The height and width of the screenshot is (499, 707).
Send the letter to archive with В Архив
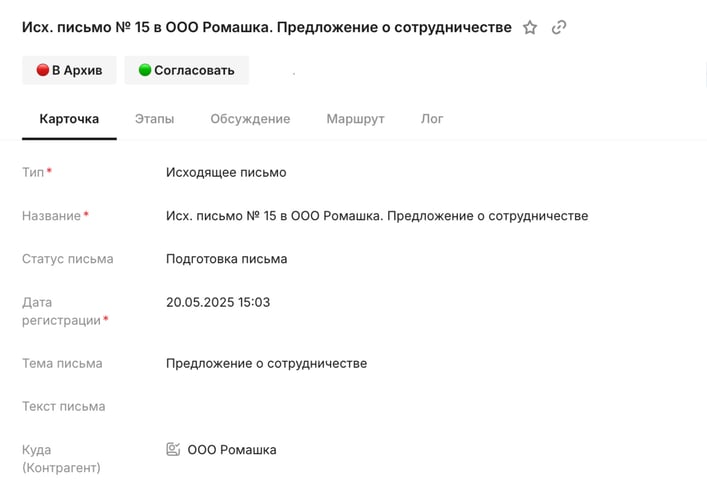69,70
